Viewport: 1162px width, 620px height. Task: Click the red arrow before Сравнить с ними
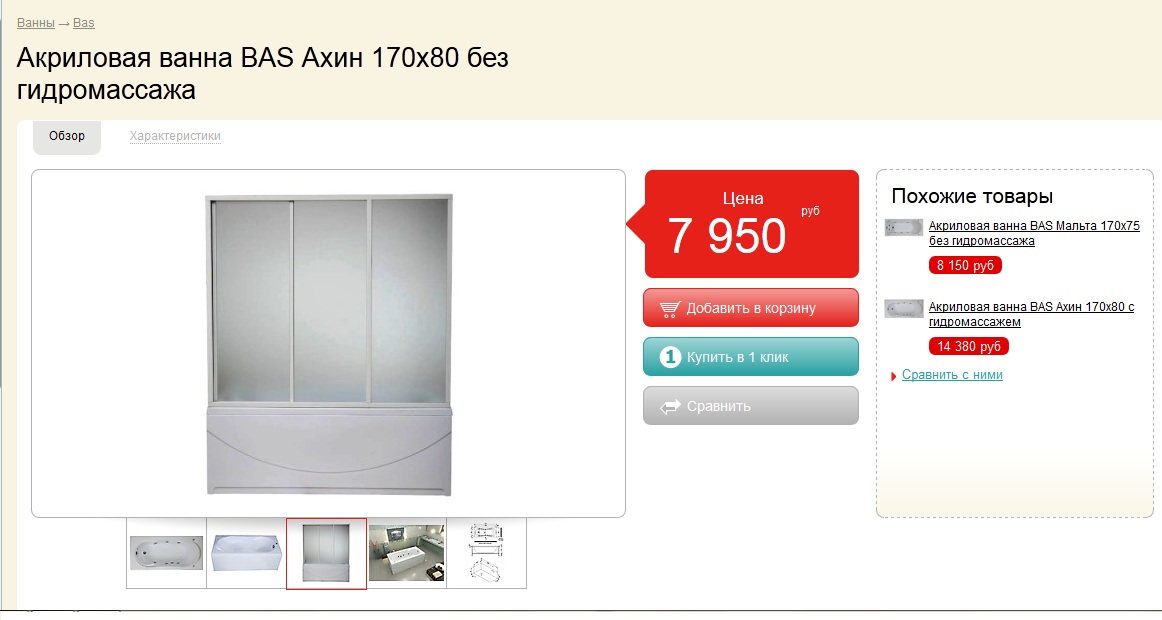894,376
